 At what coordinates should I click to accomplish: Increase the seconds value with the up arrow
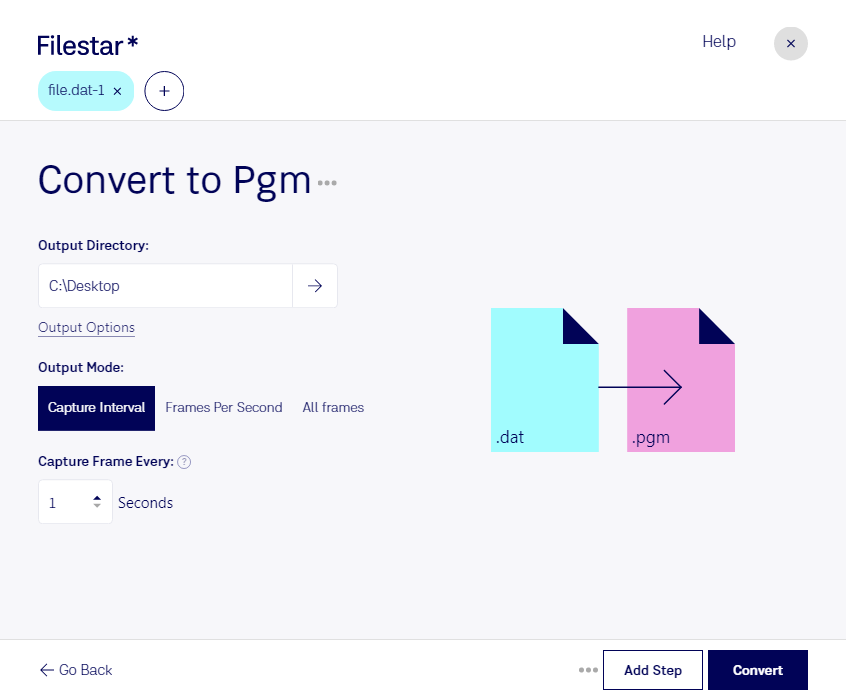pyautogui.click(x=97, y=498)
